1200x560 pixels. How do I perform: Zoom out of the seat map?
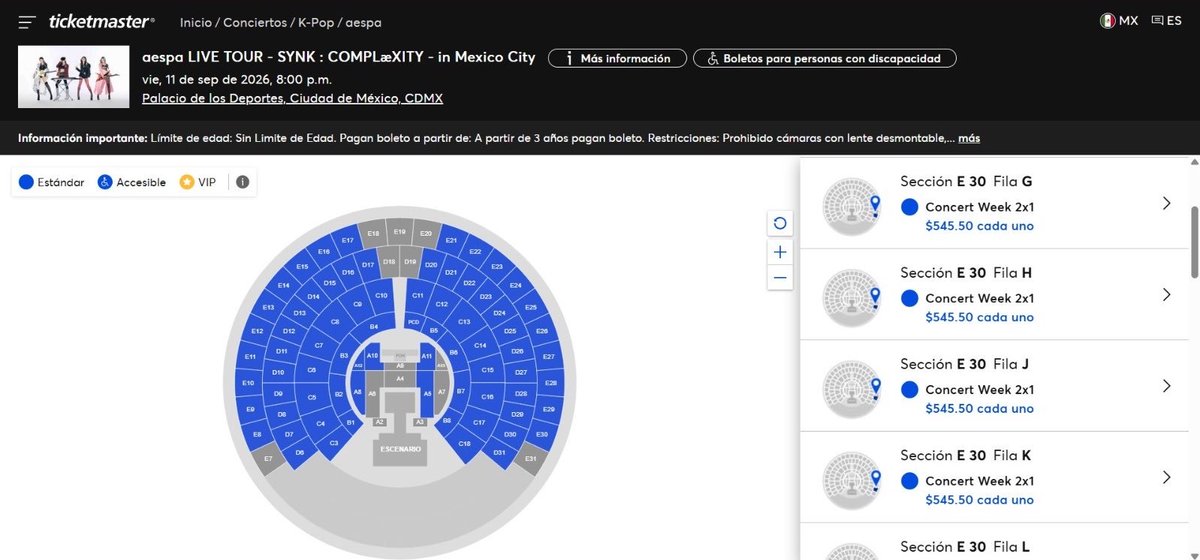pos(780,277)
